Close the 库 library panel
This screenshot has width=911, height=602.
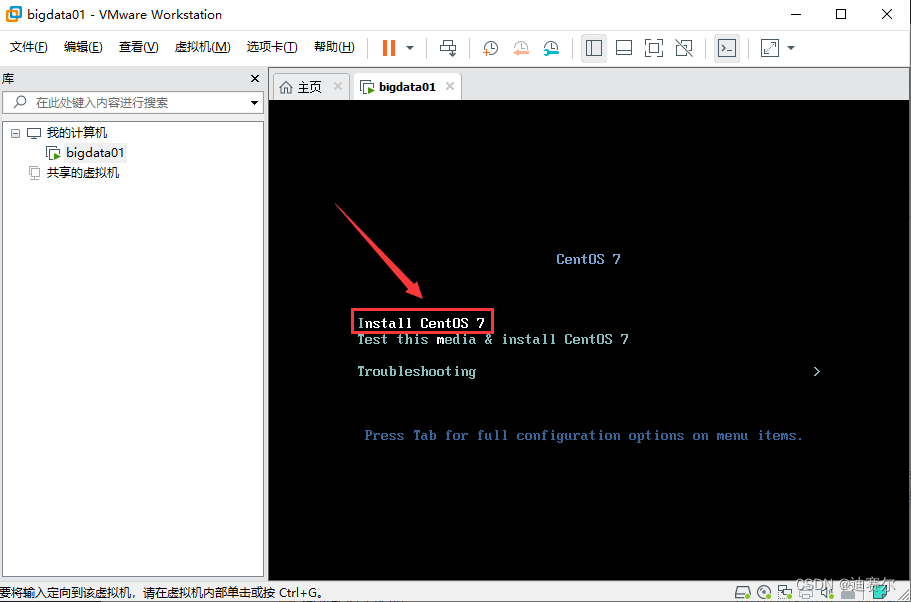pos(254,78)
